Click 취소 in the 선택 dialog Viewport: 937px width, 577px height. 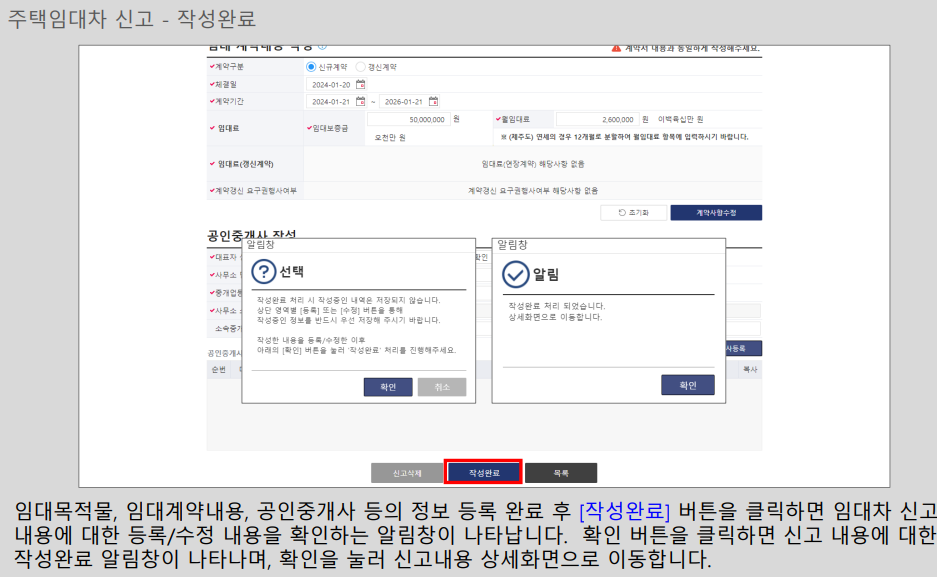pyautogui.click(x=440, y=385)
